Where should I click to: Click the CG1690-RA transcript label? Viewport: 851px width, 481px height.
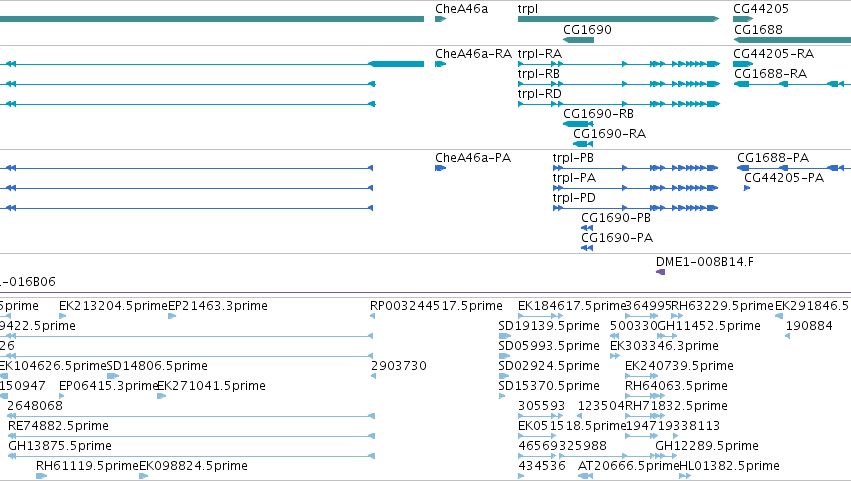[x=609, y=134]
